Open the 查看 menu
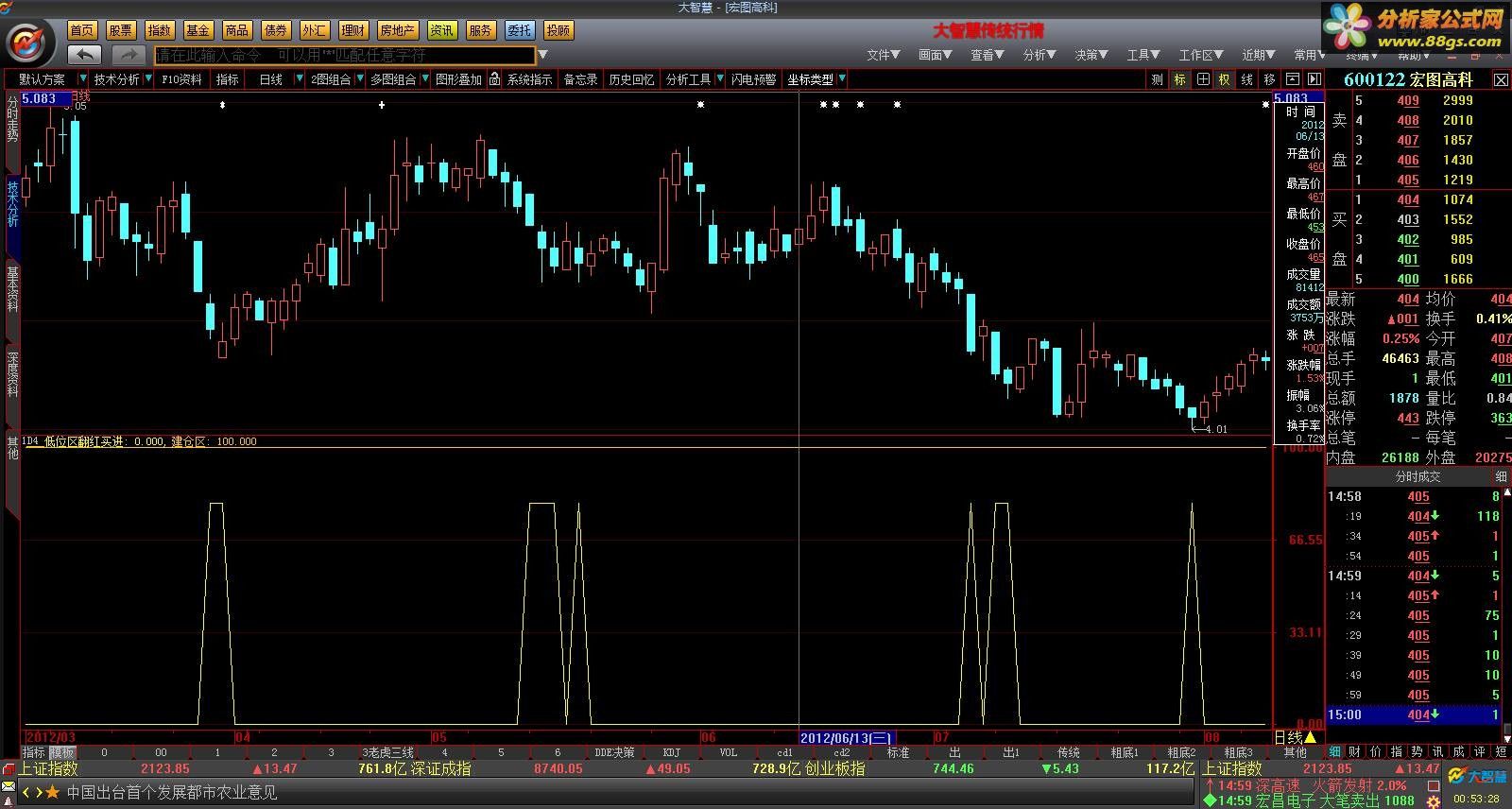 [x=988, y=55]
